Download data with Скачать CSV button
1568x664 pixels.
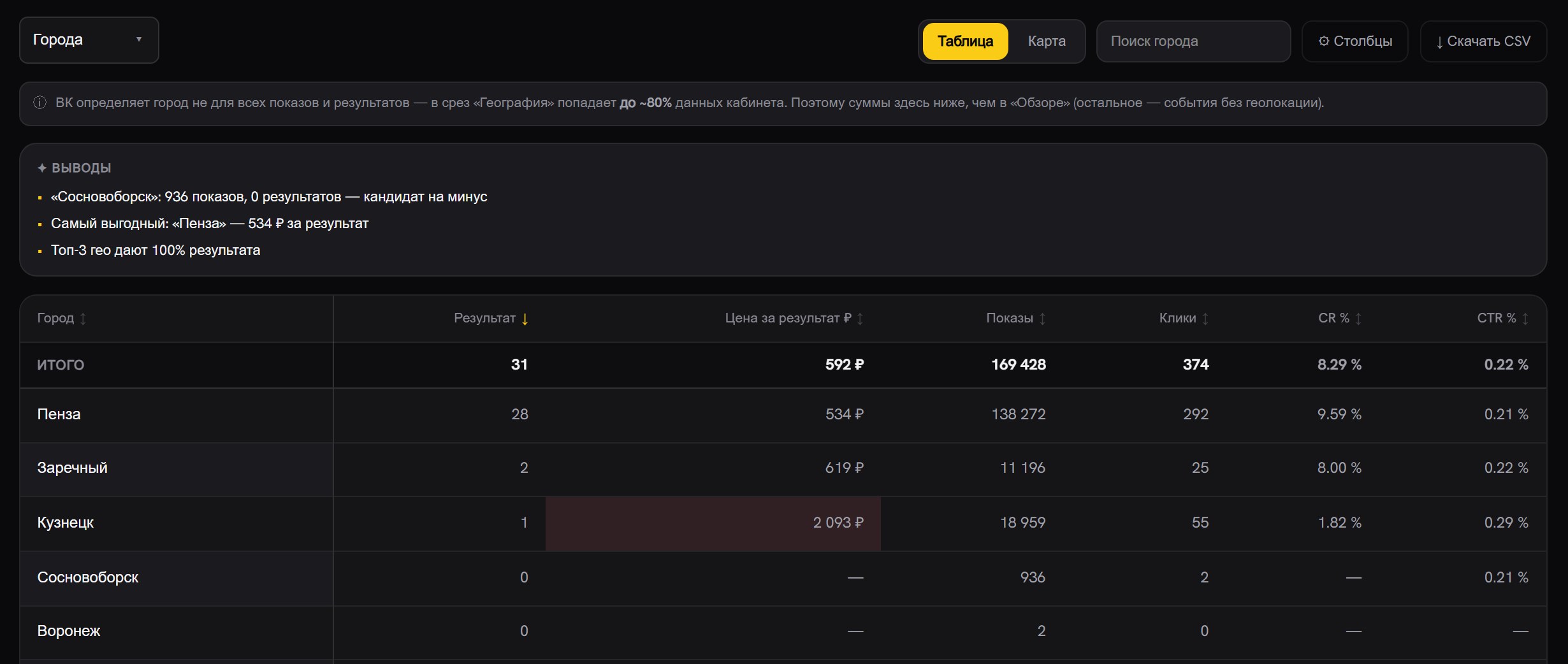1483,41
